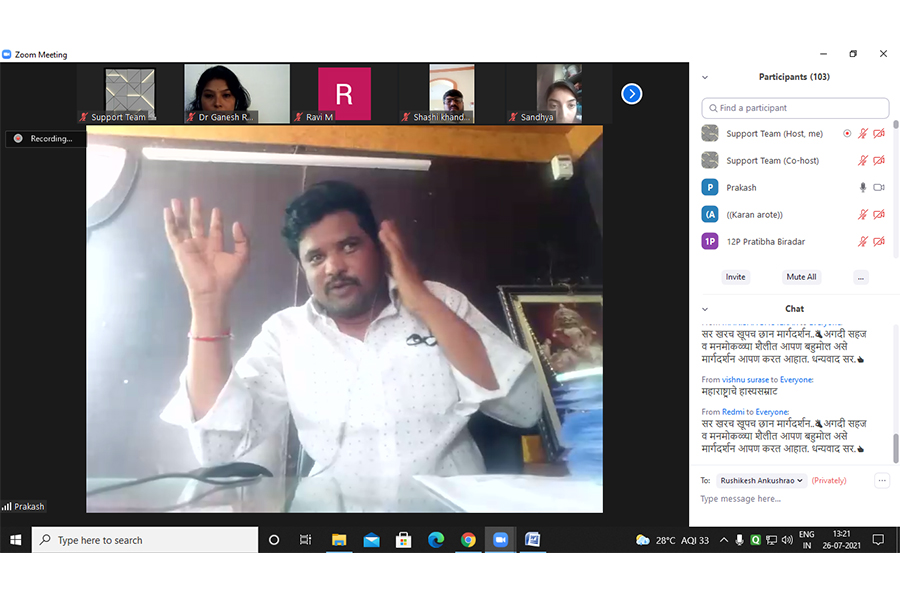This screenshot has width=900, height=600.
Task: Toggle video for 12P Pratibha Biradar
Action: 879,242
